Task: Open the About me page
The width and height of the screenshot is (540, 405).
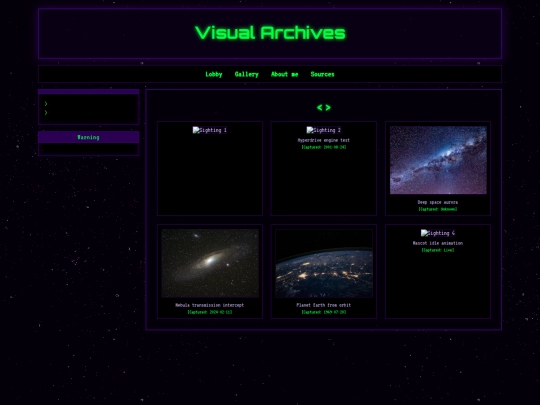Action: click(x=284, y=74)
